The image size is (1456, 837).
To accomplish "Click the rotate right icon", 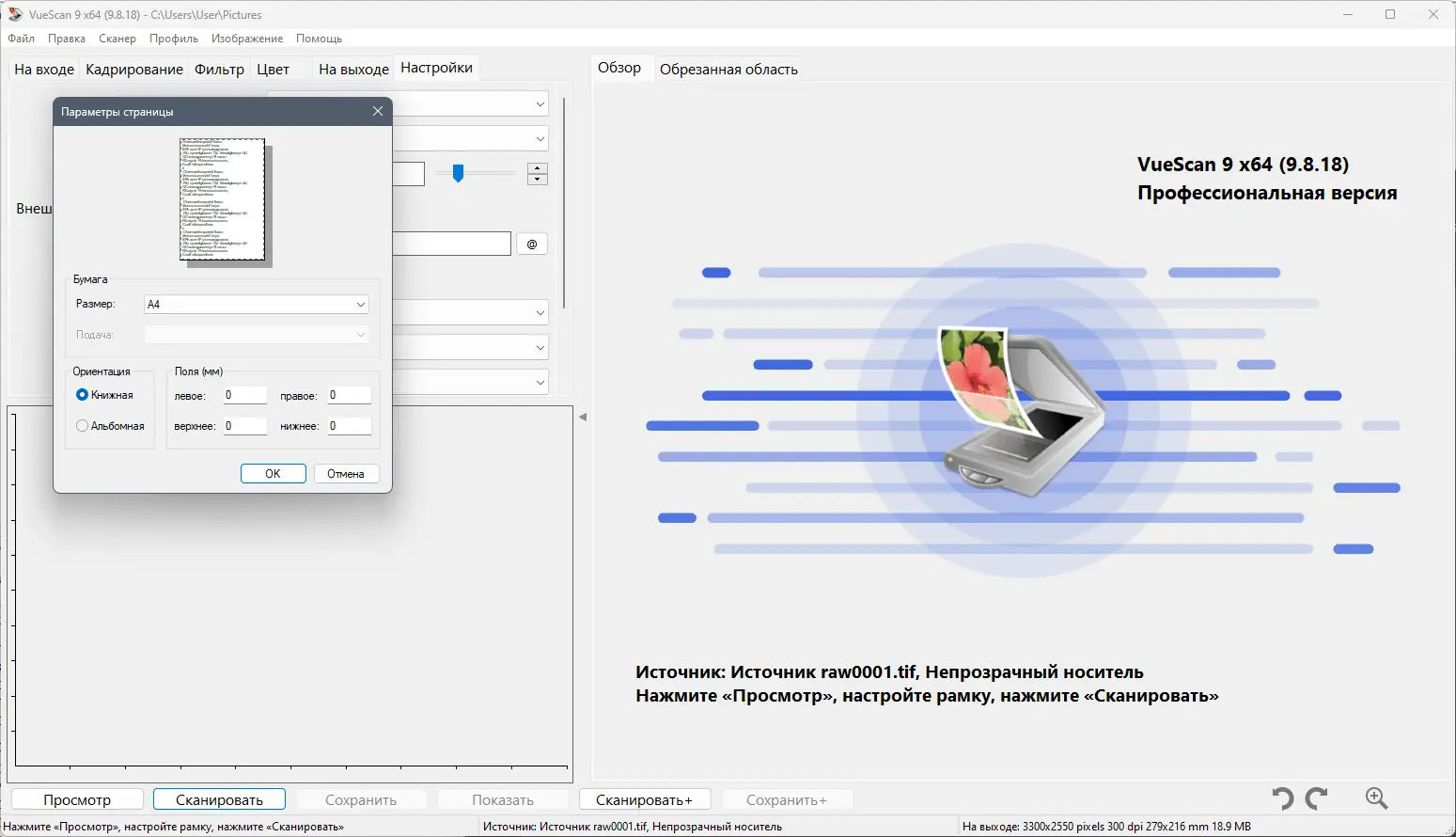I will pos(1317,798).
